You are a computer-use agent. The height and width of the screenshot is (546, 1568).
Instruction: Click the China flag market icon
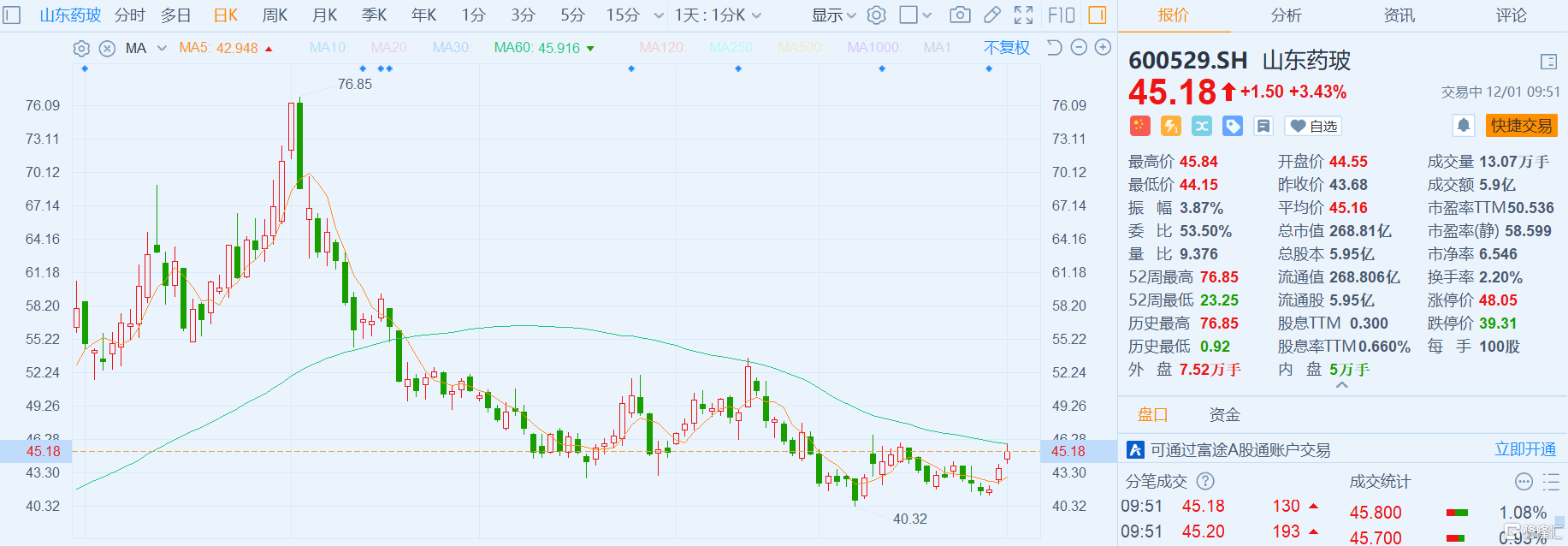point(1139,126)
